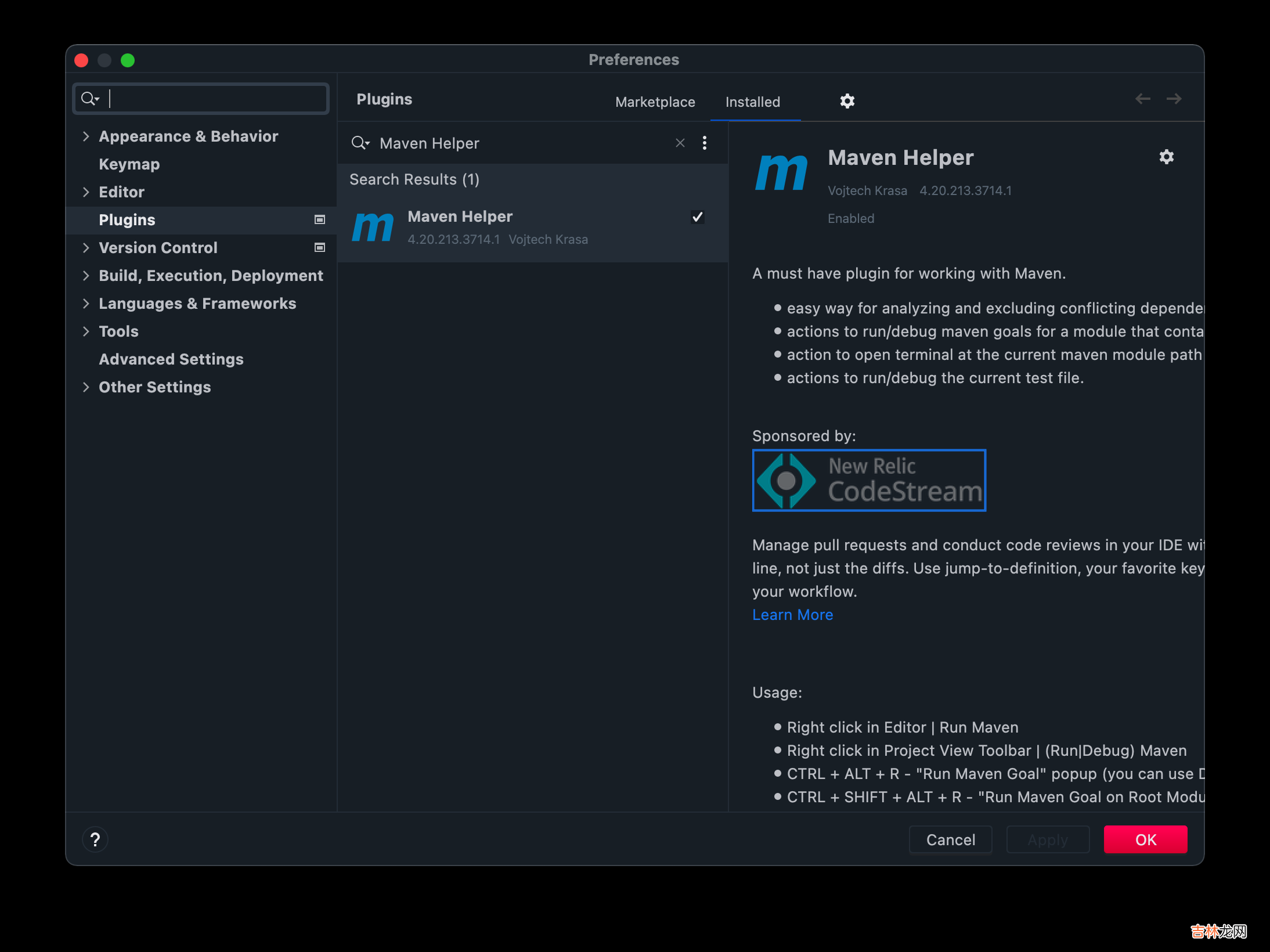Expand the Editor settings section
This screenshot has width=1270, height=952.
pyautogui.click(x=86, y=192)
